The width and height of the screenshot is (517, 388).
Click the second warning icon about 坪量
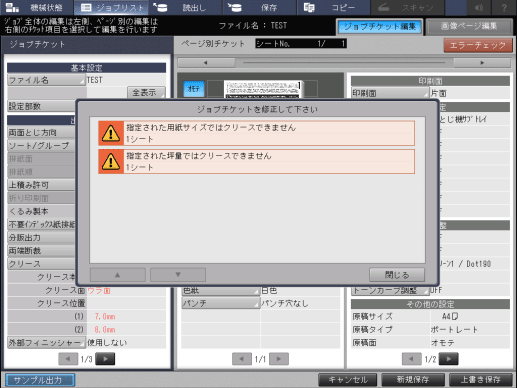[x=111, y=162]
